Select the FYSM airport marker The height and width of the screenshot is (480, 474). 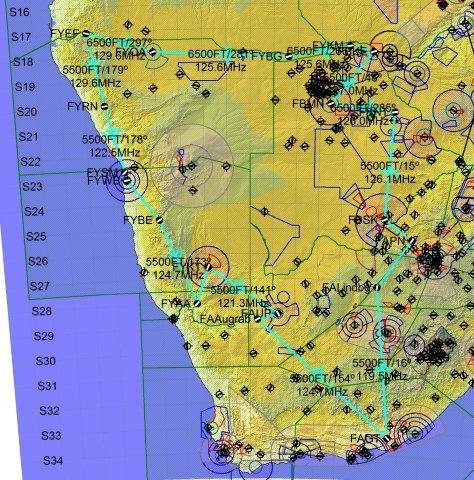125,173
